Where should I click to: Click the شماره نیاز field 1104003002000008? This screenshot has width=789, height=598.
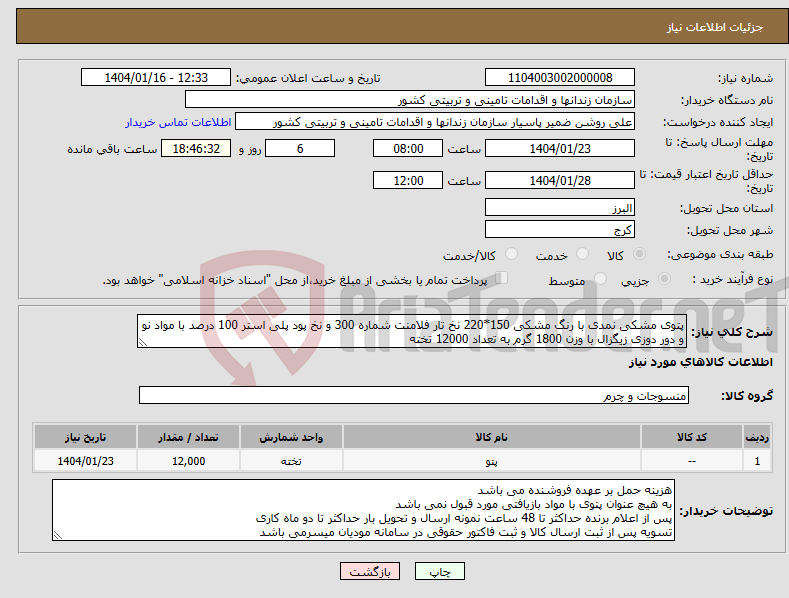click(x=560, y=78)
